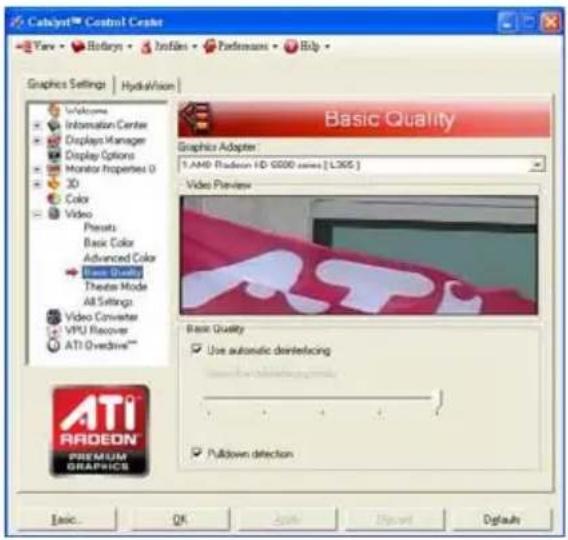Click the Discard button
The image size is (568, 540).
394,520
